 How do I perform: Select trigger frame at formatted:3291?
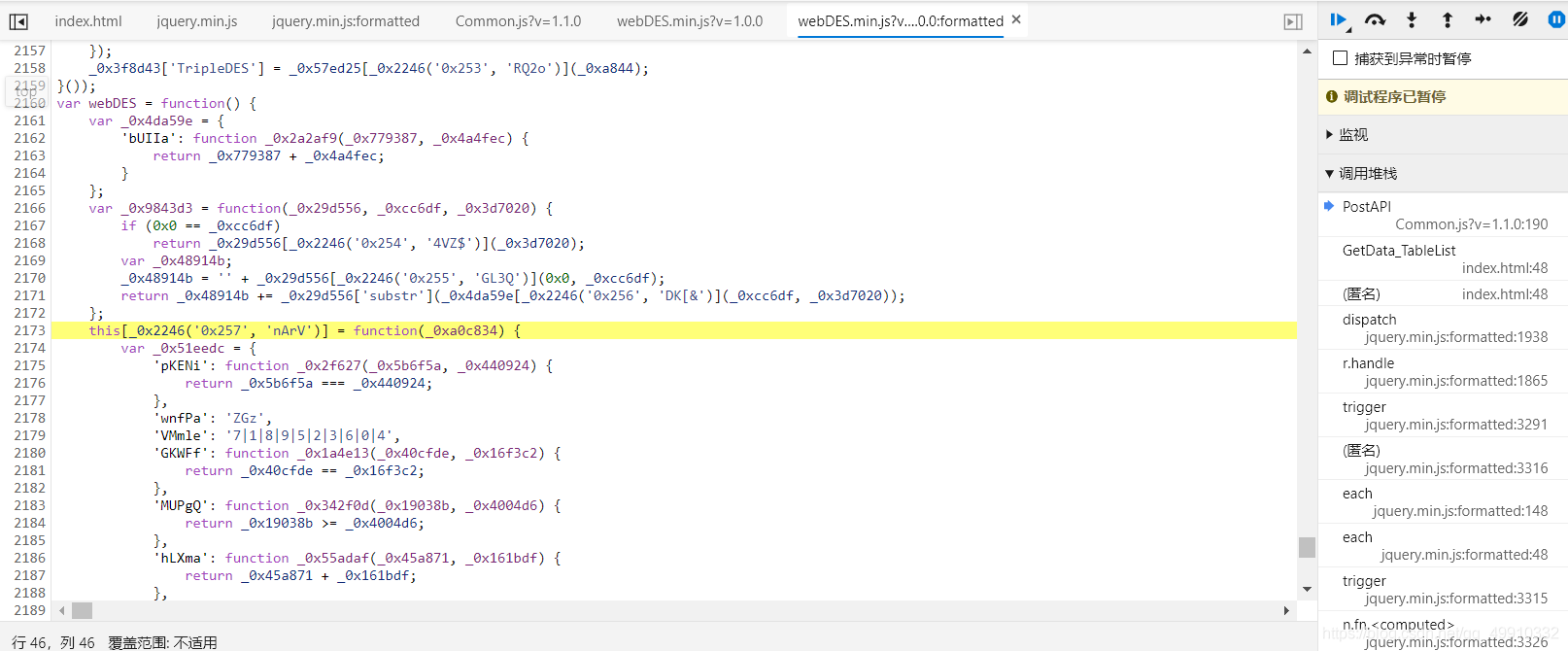click(x=1443, y=416)
